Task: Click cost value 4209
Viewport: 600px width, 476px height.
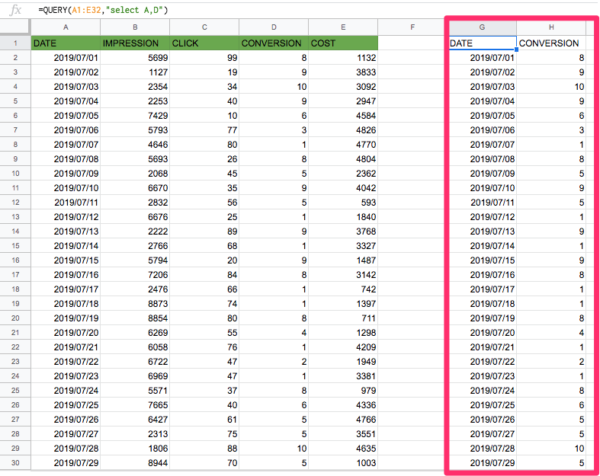Action: tap(343, 347)
